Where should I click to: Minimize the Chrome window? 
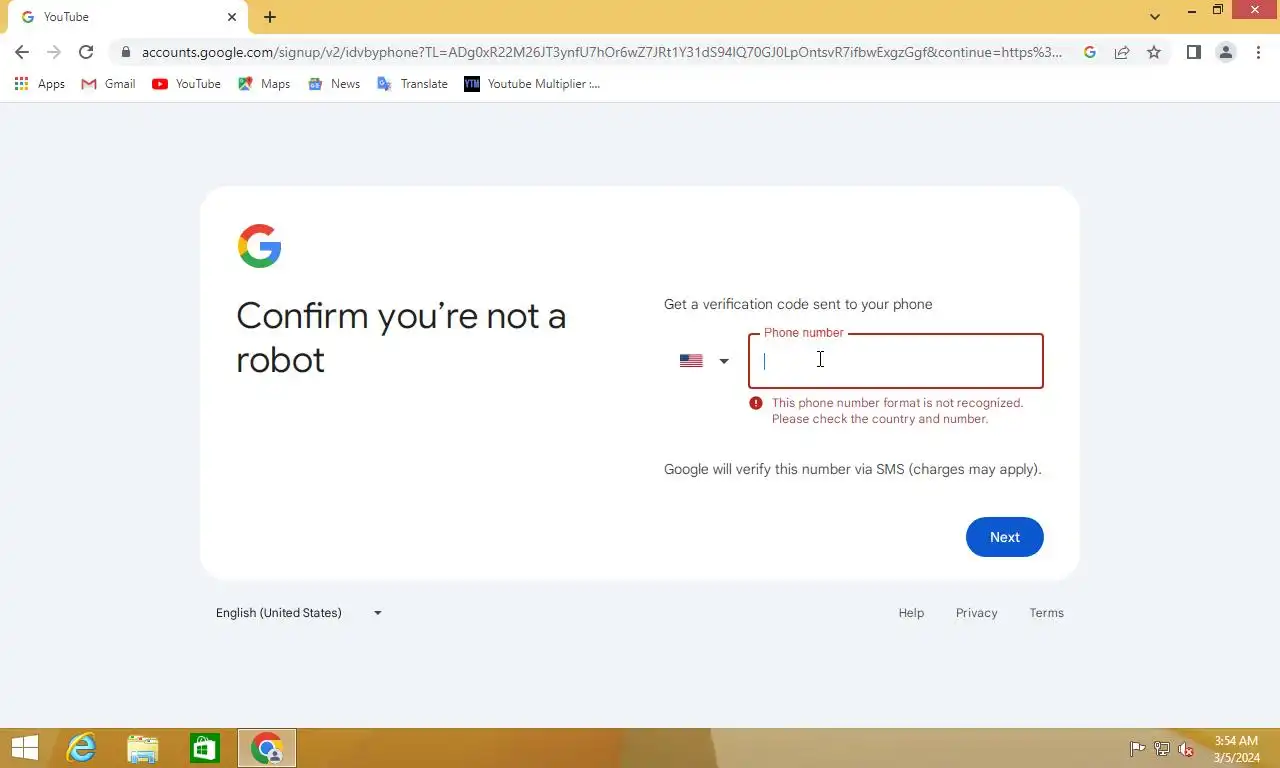(x=1191, y=11)
